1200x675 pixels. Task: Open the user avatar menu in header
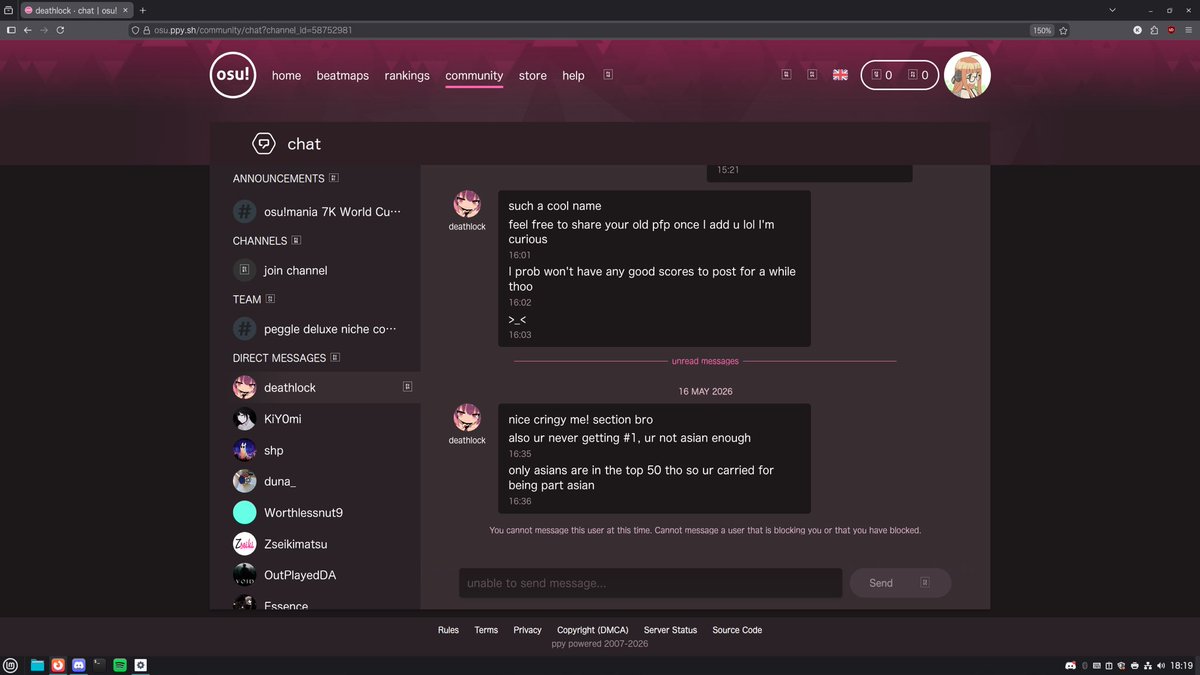tap(967, 75)
